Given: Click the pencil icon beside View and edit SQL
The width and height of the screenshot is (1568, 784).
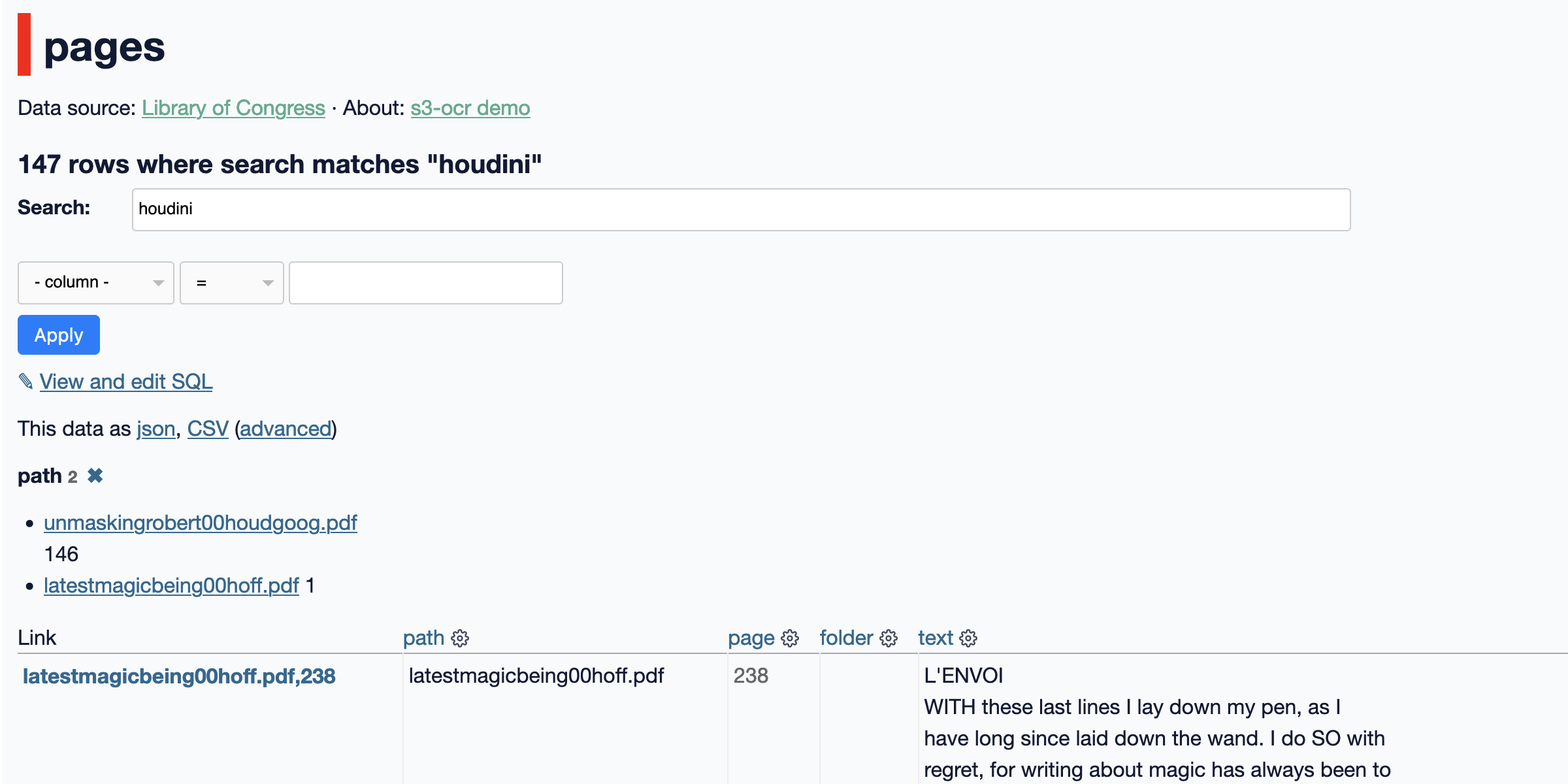Looking at the screenshot, I should (x=25, y=382).
